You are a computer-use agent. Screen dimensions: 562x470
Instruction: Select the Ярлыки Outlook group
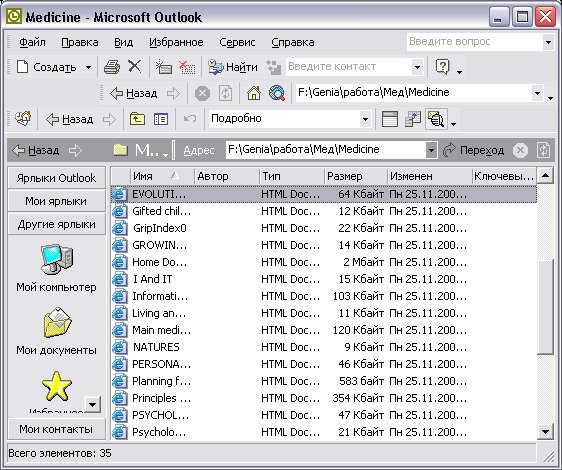tap(57, 178)
